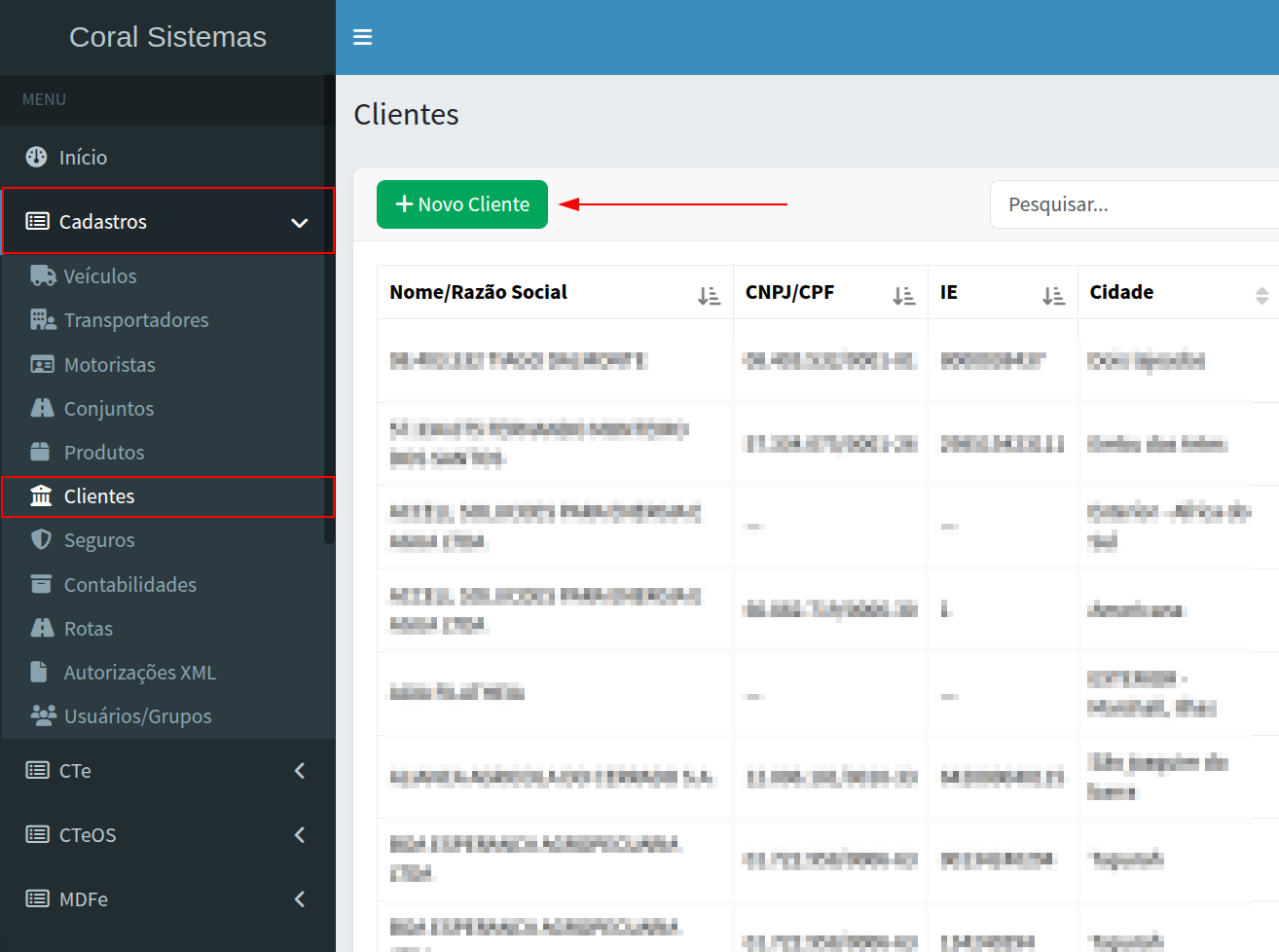
Task: Click the Início dashboard icon
Action: tap(36, 157)
